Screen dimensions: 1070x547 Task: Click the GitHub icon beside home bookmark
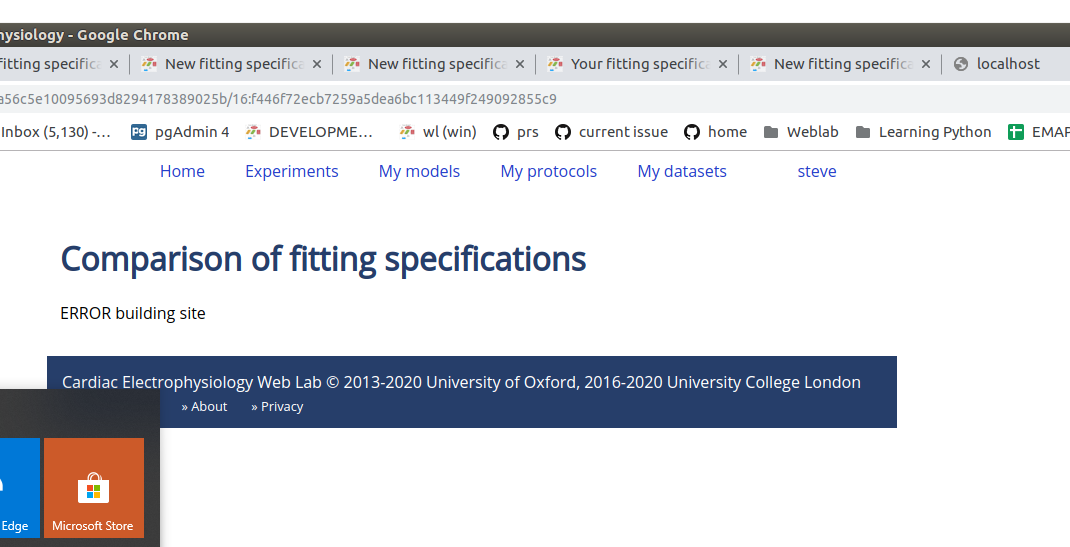692,132
